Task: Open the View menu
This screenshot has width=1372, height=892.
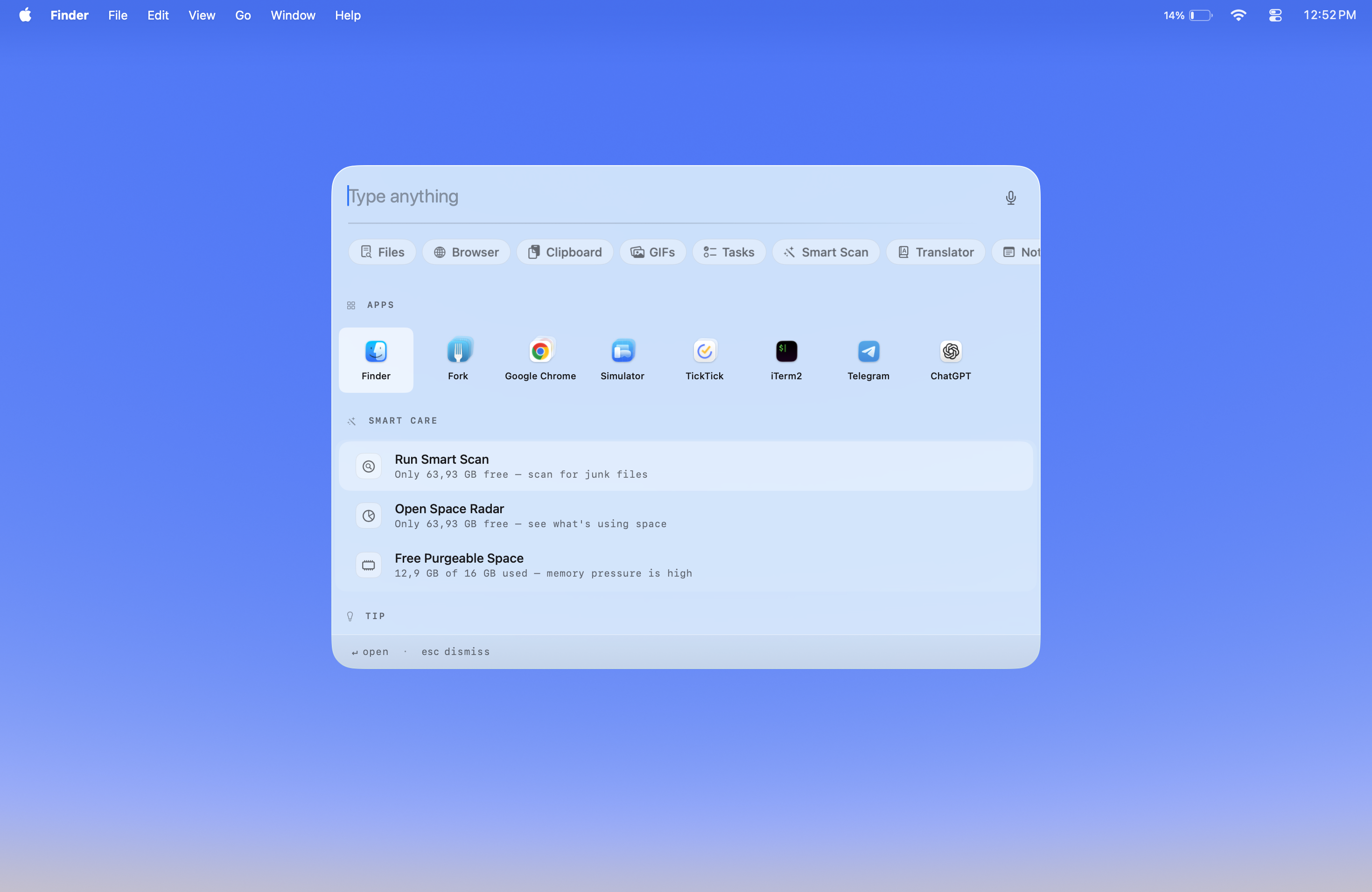Action: tap(202, 15)
